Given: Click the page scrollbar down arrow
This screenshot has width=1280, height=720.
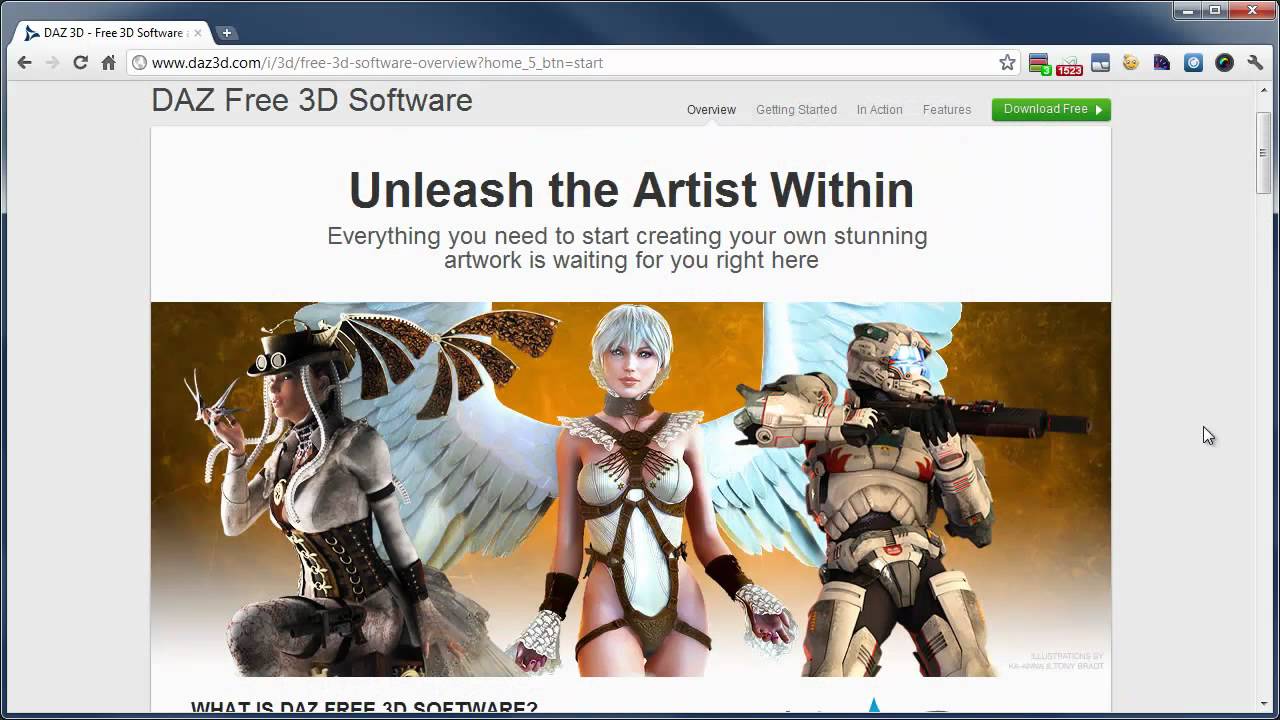Looking at the screenshot, I should [1263, 704].
